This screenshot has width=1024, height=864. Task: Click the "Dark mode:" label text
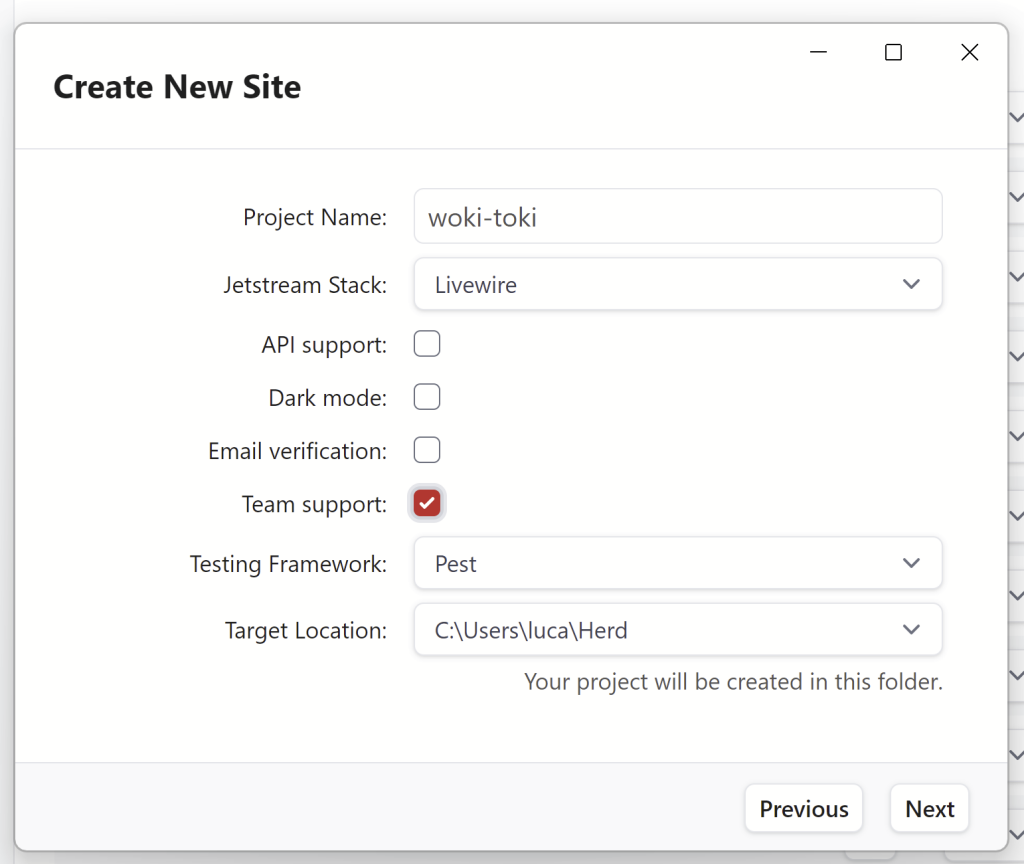point(327,398)
